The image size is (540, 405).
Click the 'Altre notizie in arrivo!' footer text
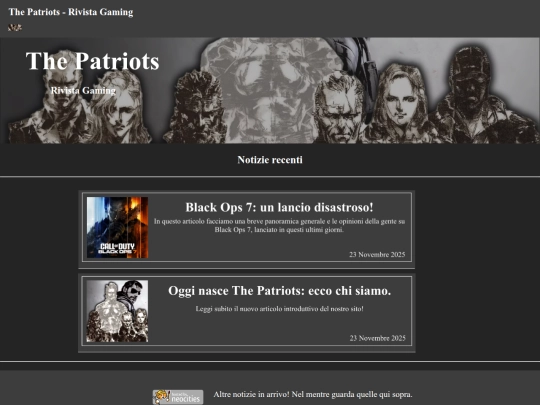tap(313, 394)
